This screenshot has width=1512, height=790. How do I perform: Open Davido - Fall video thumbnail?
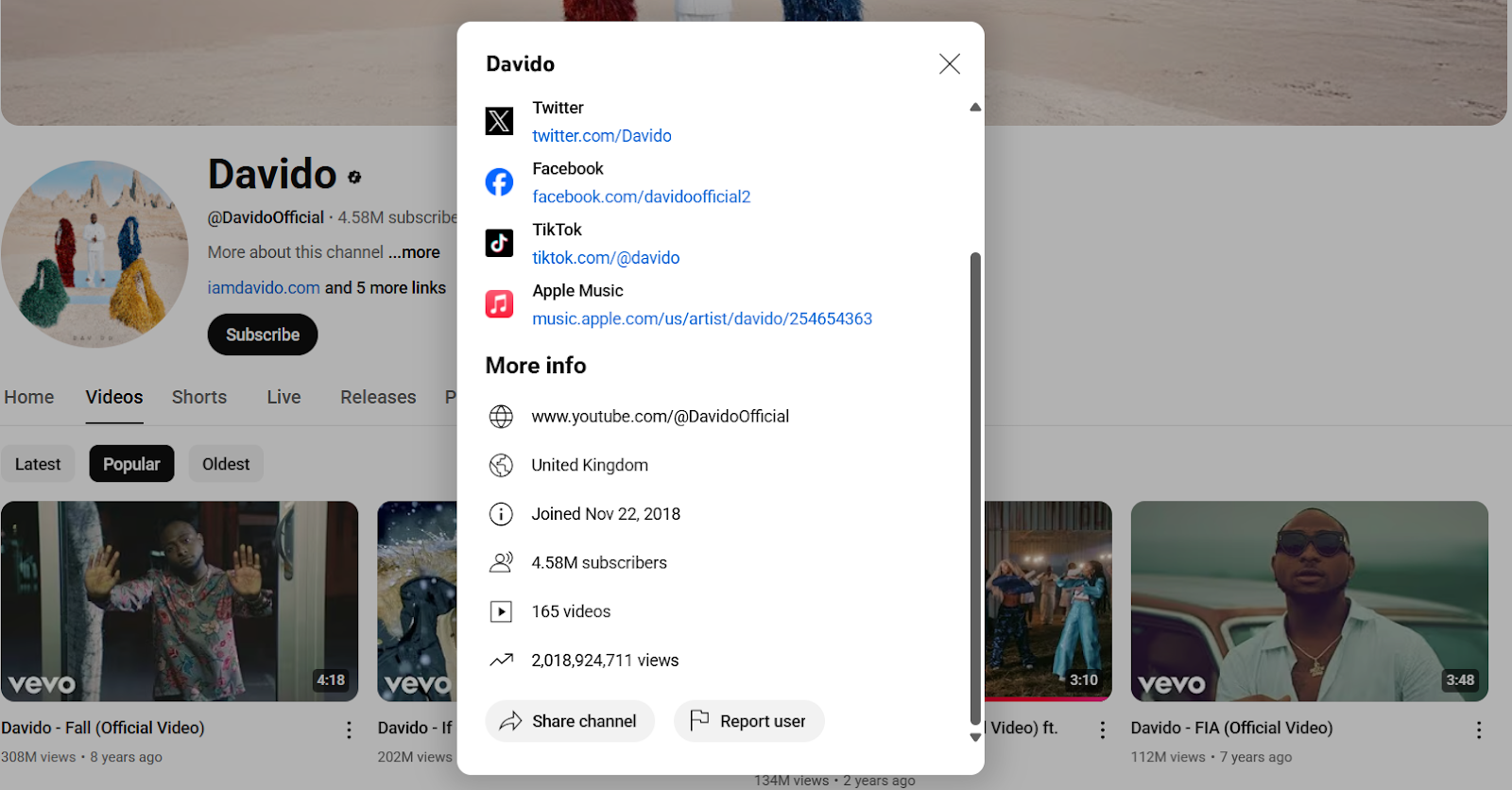pyautogui.click(x=180, y=601)
